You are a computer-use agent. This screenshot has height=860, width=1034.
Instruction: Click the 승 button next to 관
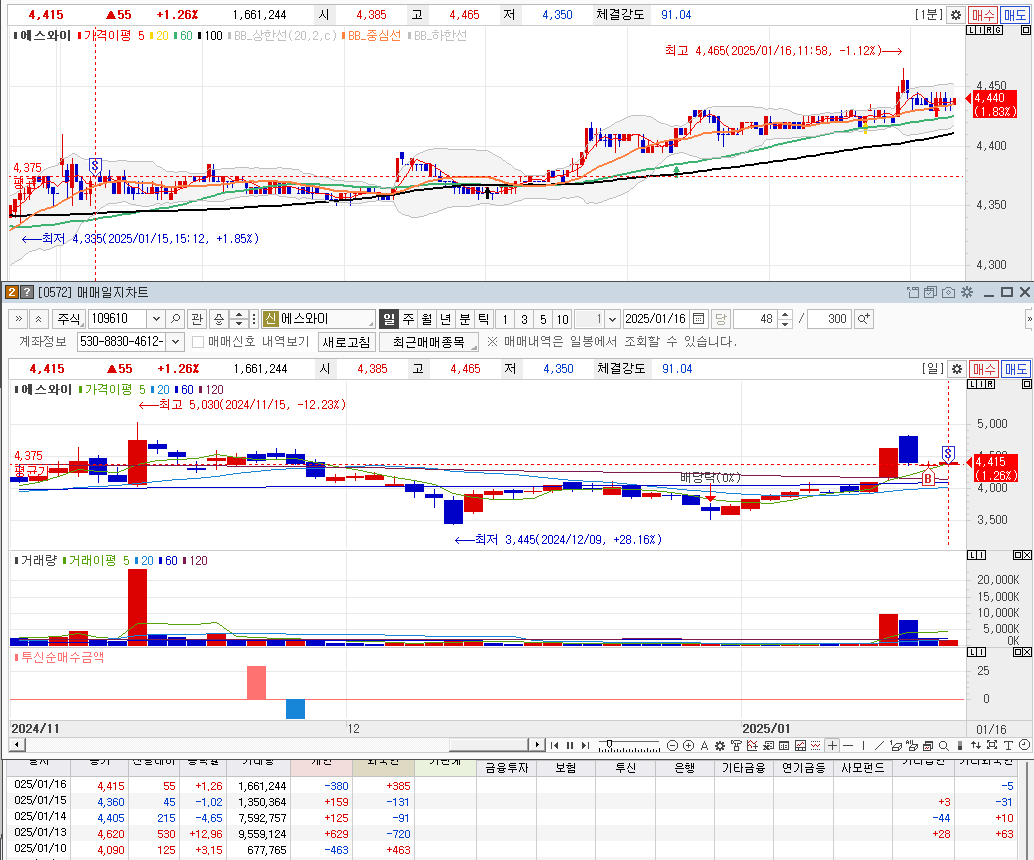coord(219,319)
